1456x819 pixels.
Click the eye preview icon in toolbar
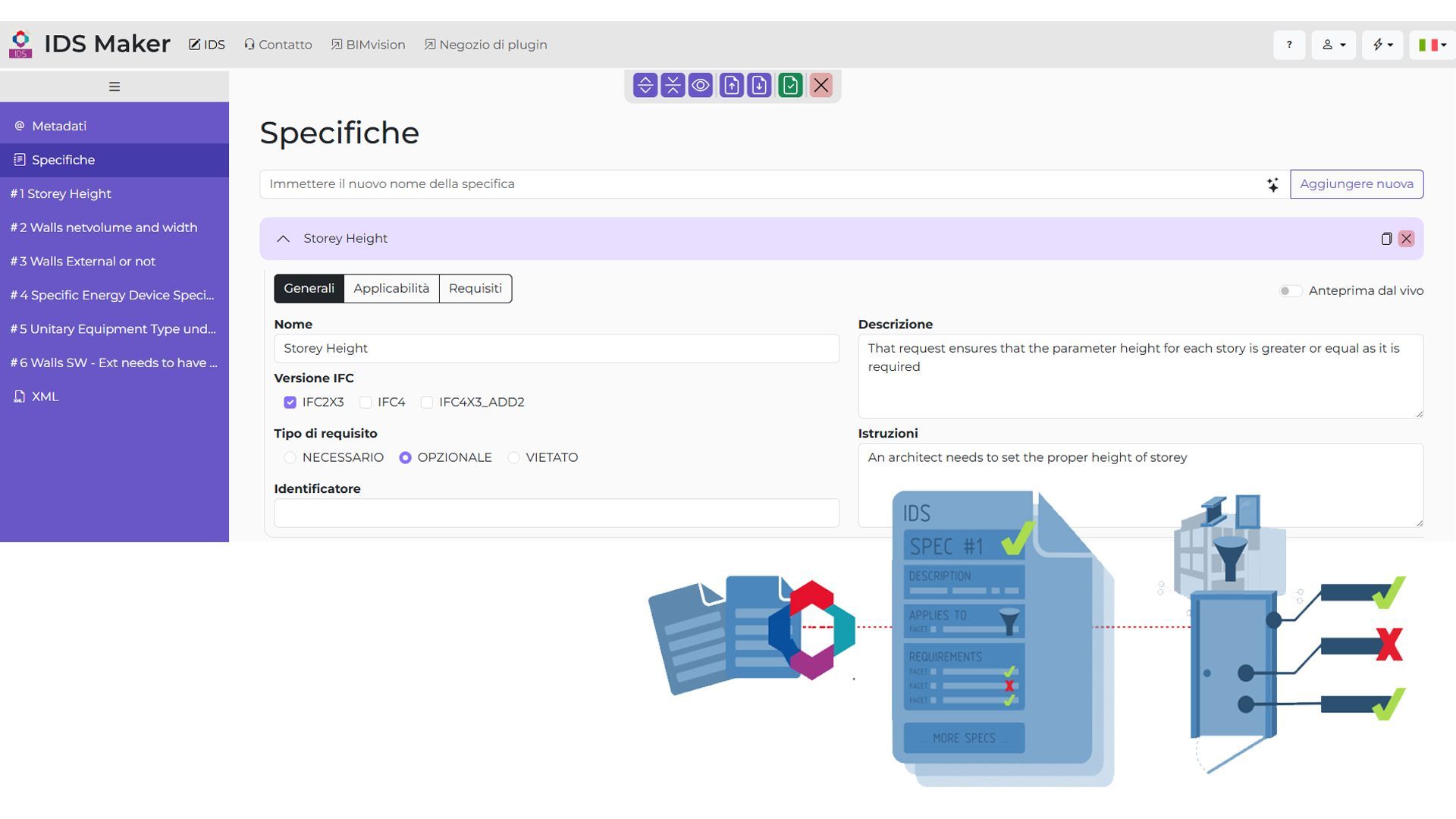coord(701,85)
